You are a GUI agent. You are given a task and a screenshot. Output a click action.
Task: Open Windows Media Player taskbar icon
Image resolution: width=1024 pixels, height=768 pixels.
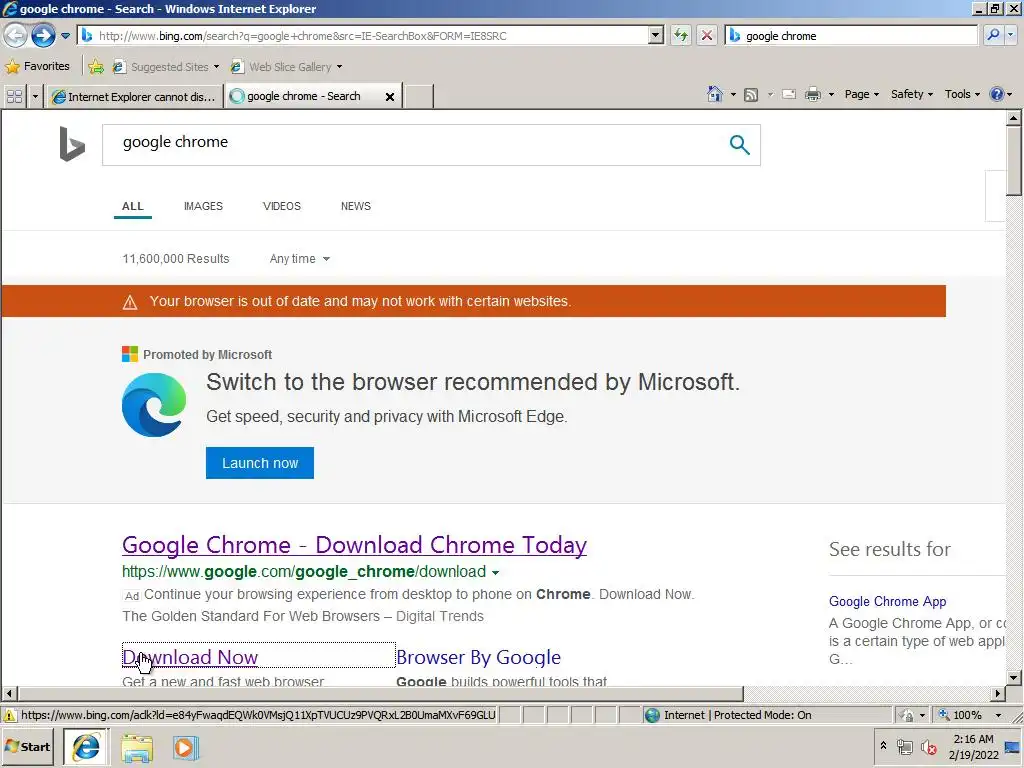(x=185, y=748)
